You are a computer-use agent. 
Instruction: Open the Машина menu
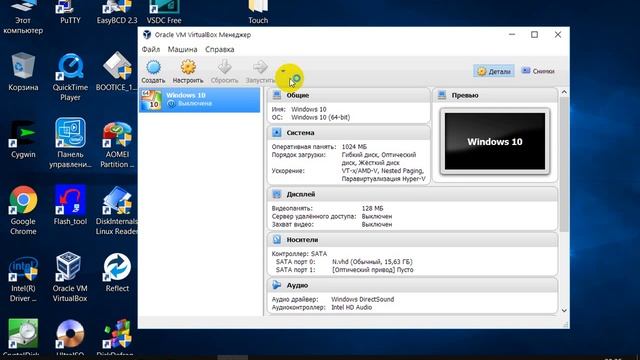tap(182, 49)
